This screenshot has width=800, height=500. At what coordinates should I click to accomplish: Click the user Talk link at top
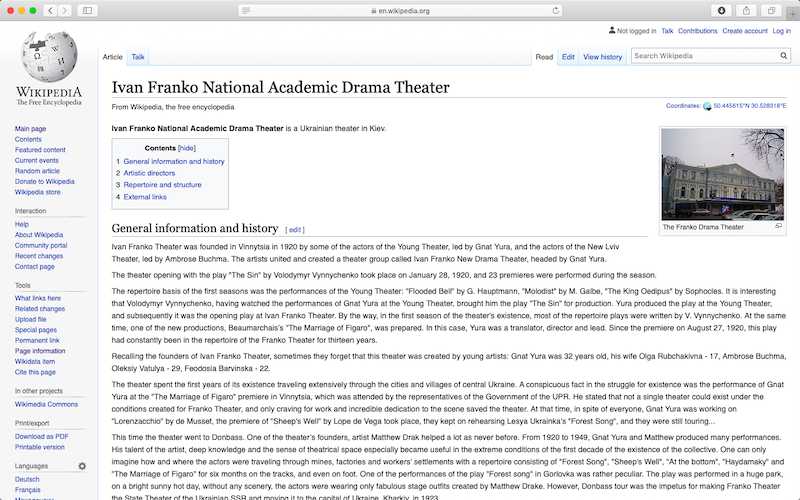coord(667,31)
